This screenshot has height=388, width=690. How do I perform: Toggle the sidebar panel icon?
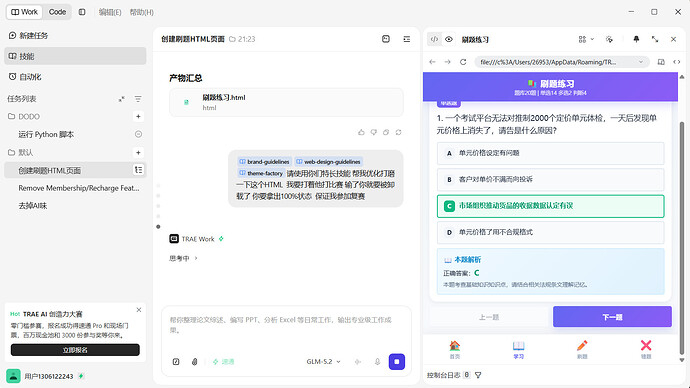[82, 12]
